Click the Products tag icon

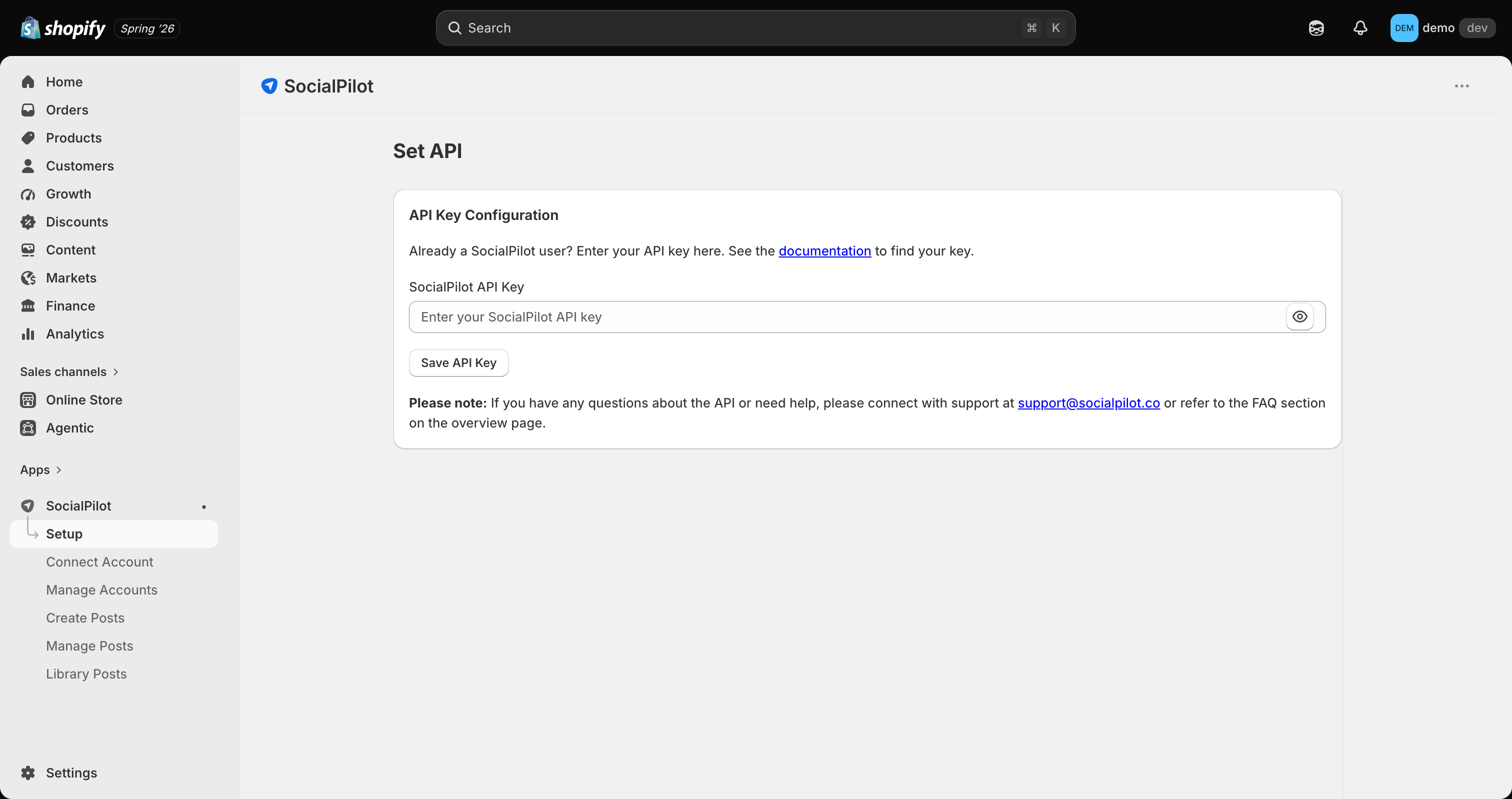pos(27,138)
